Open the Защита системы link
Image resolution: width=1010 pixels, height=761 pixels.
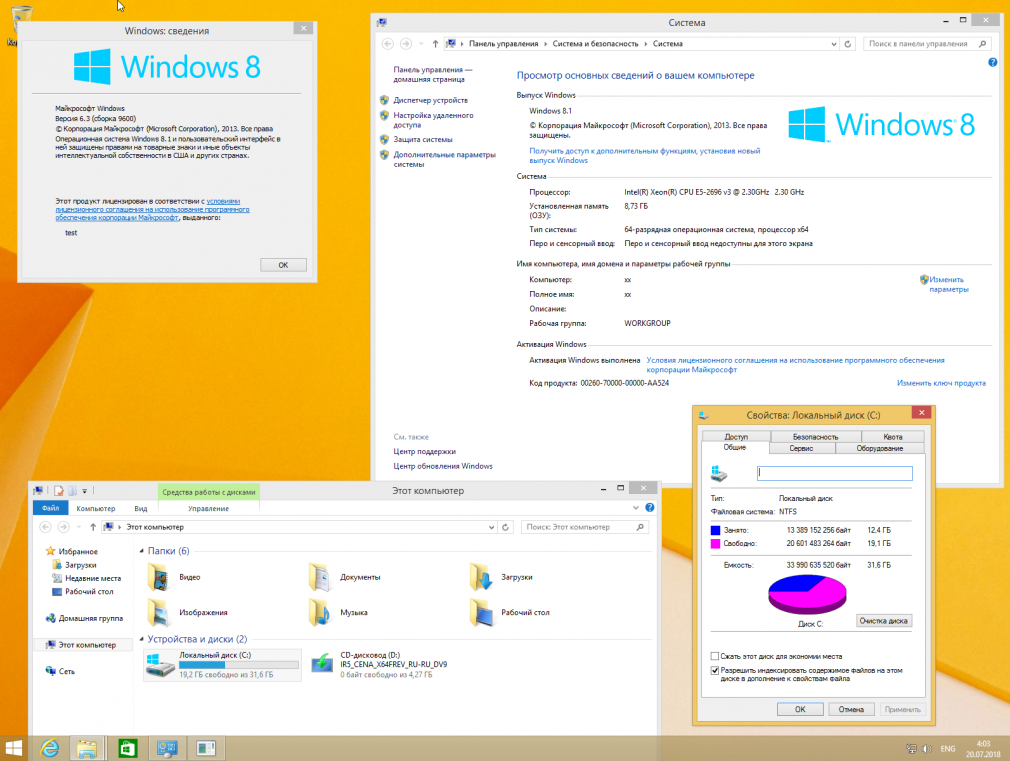pos(423,139)
